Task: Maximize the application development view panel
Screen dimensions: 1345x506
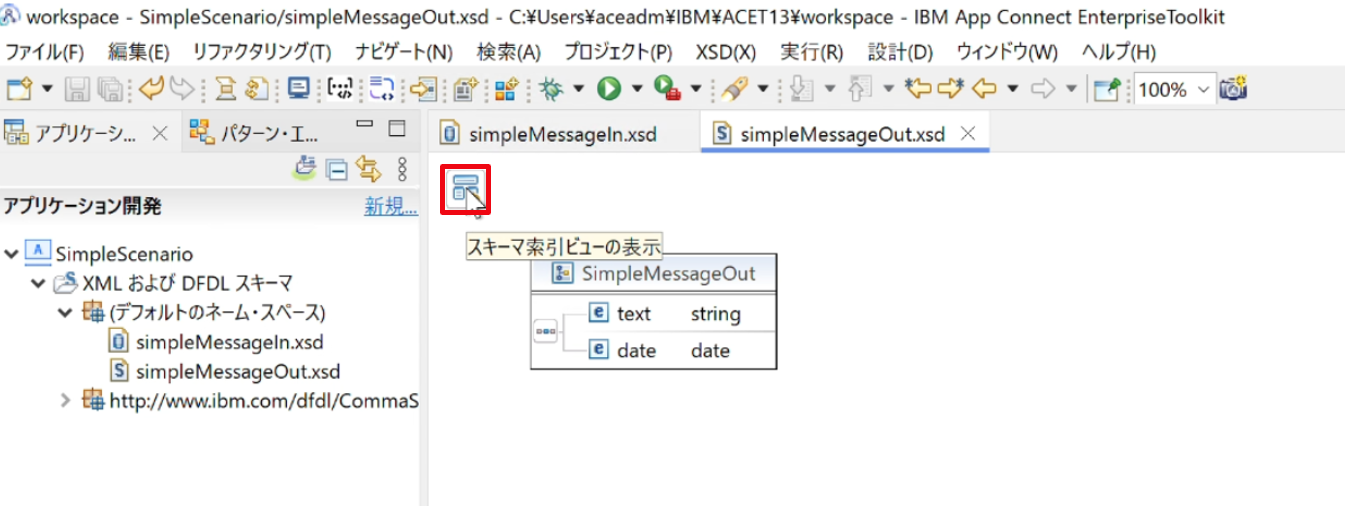Action: coord(397,128)
